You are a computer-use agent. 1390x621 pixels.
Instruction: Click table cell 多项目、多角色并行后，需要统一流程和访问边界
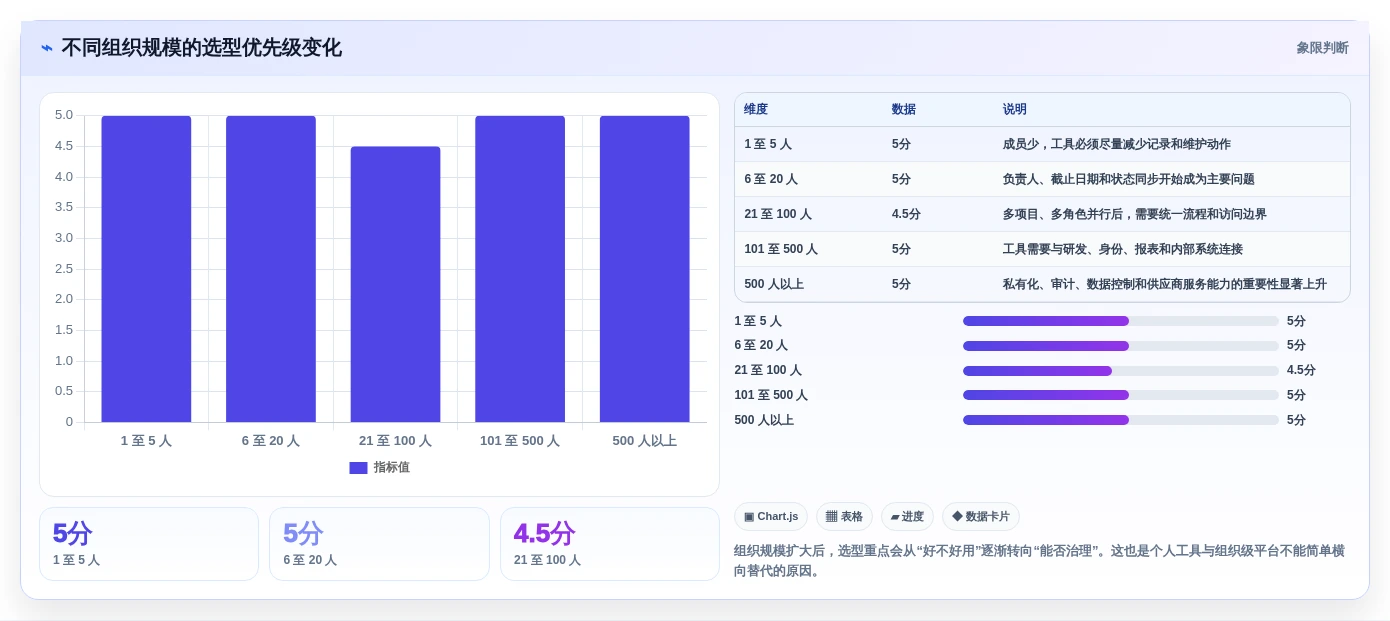pos(1135,214)
